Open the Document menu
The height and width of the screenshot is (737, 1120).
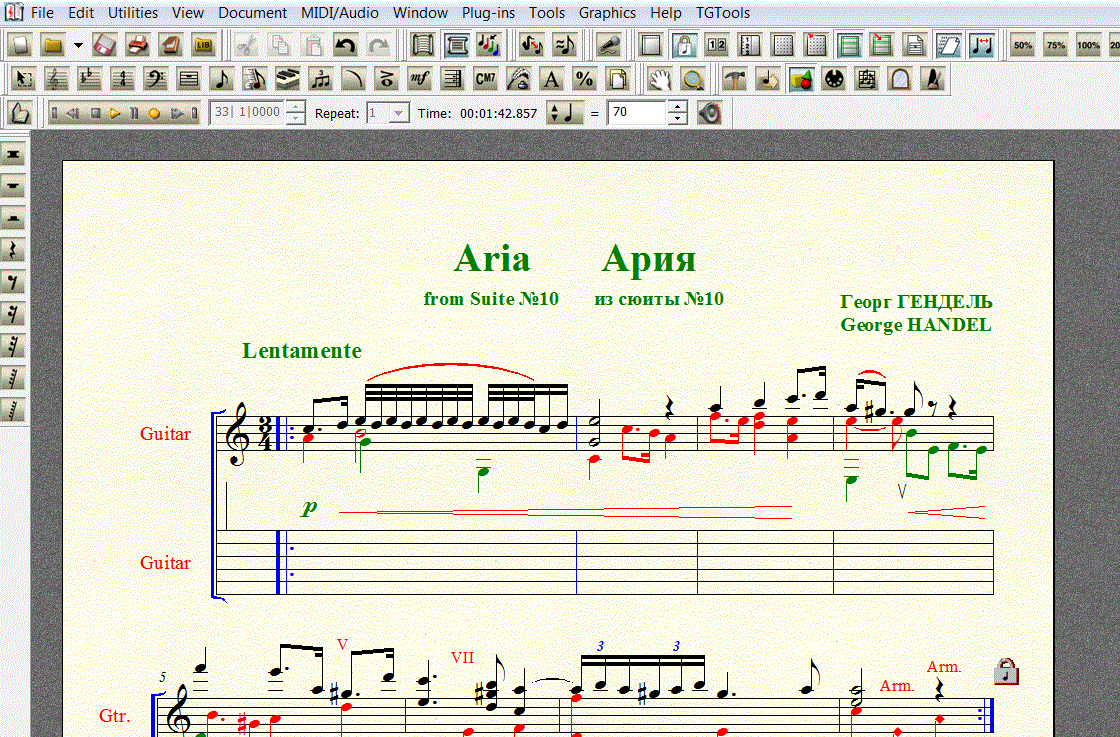252,13
